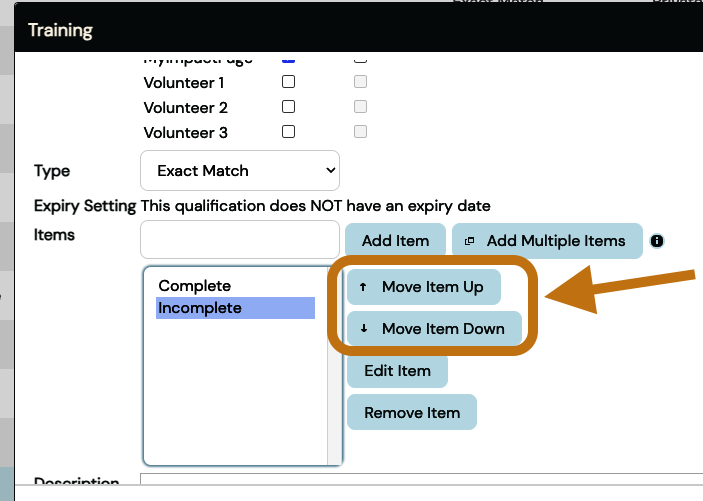Focus the Items text input field
703x501 pixels.
point(240,240)
